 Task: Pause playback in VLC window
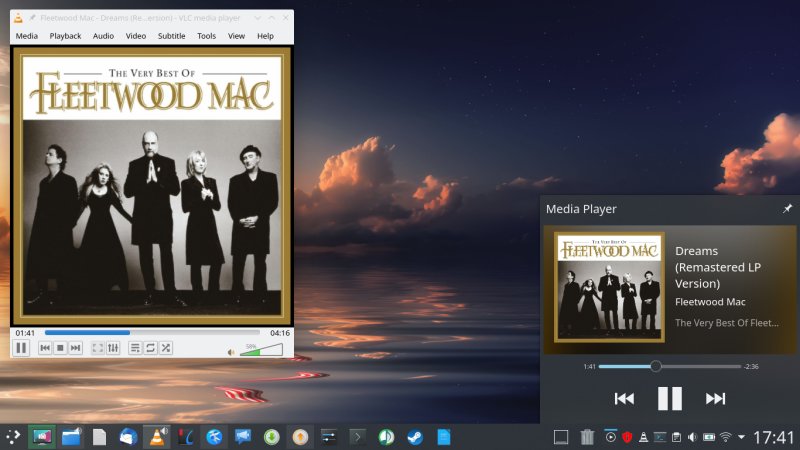click(x=21, y=348)
